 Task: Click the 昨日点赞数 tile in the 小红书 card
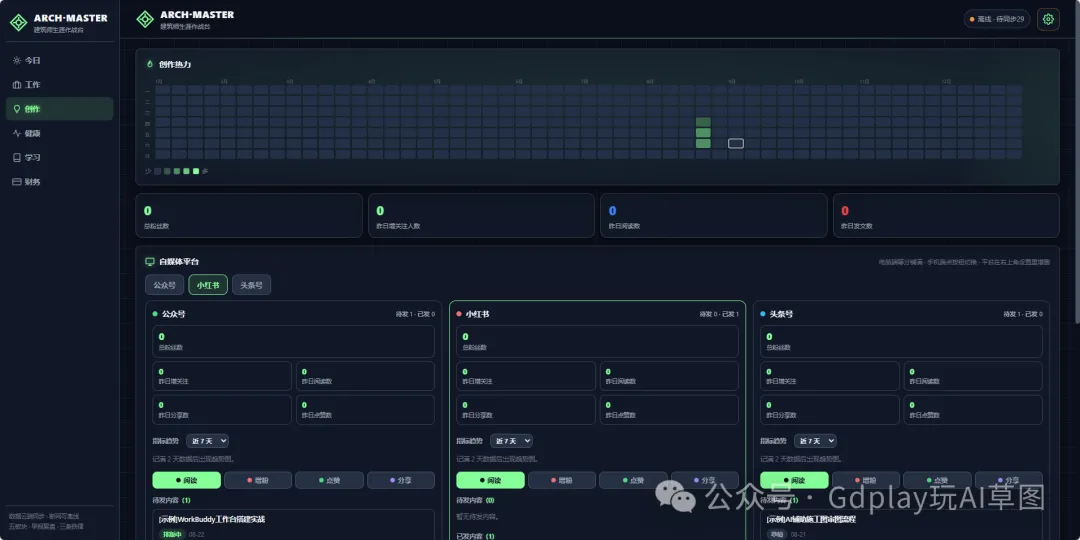tap(669, 410)
